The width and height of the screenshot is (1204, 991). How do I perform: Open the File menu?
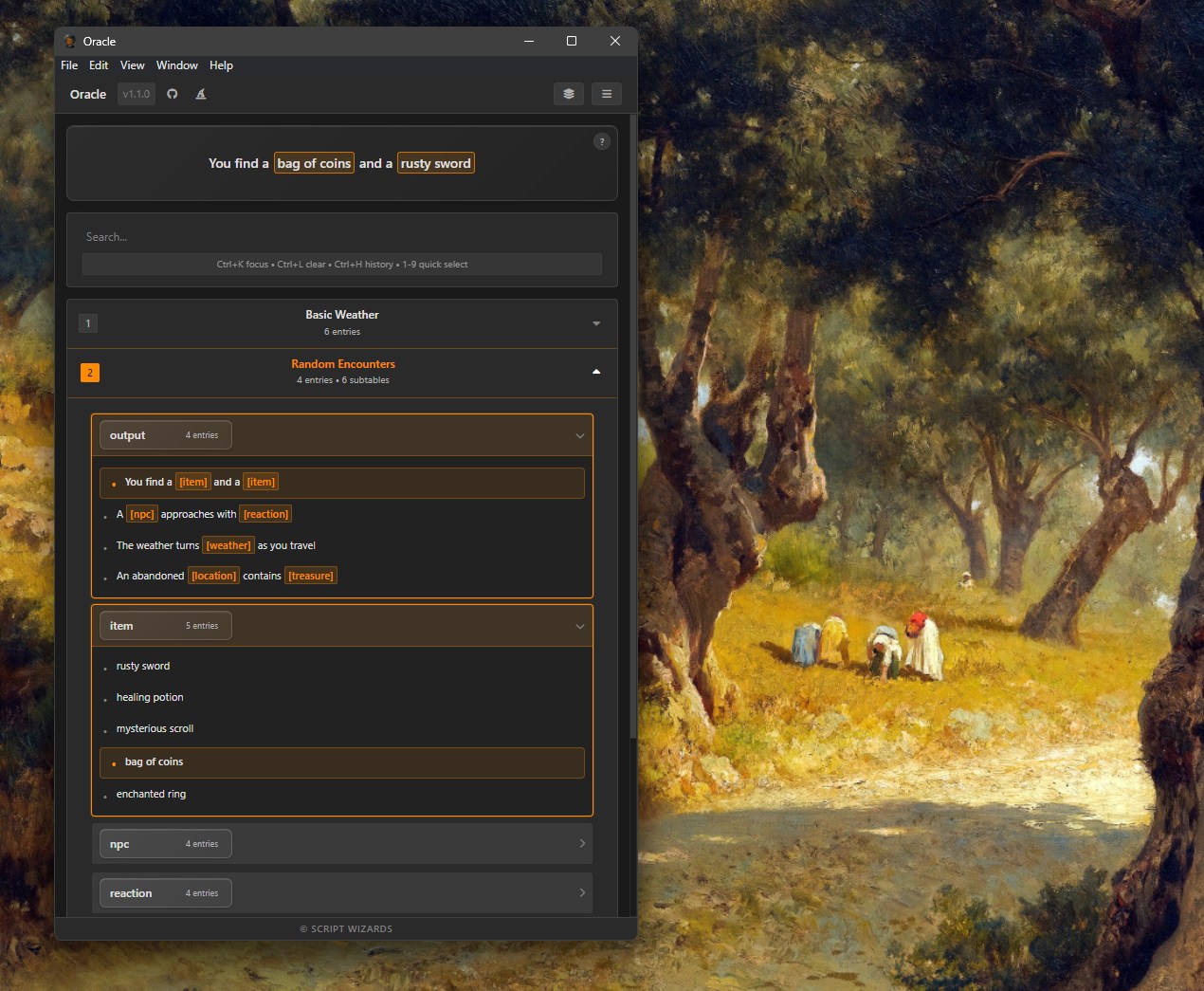[69, 65]
